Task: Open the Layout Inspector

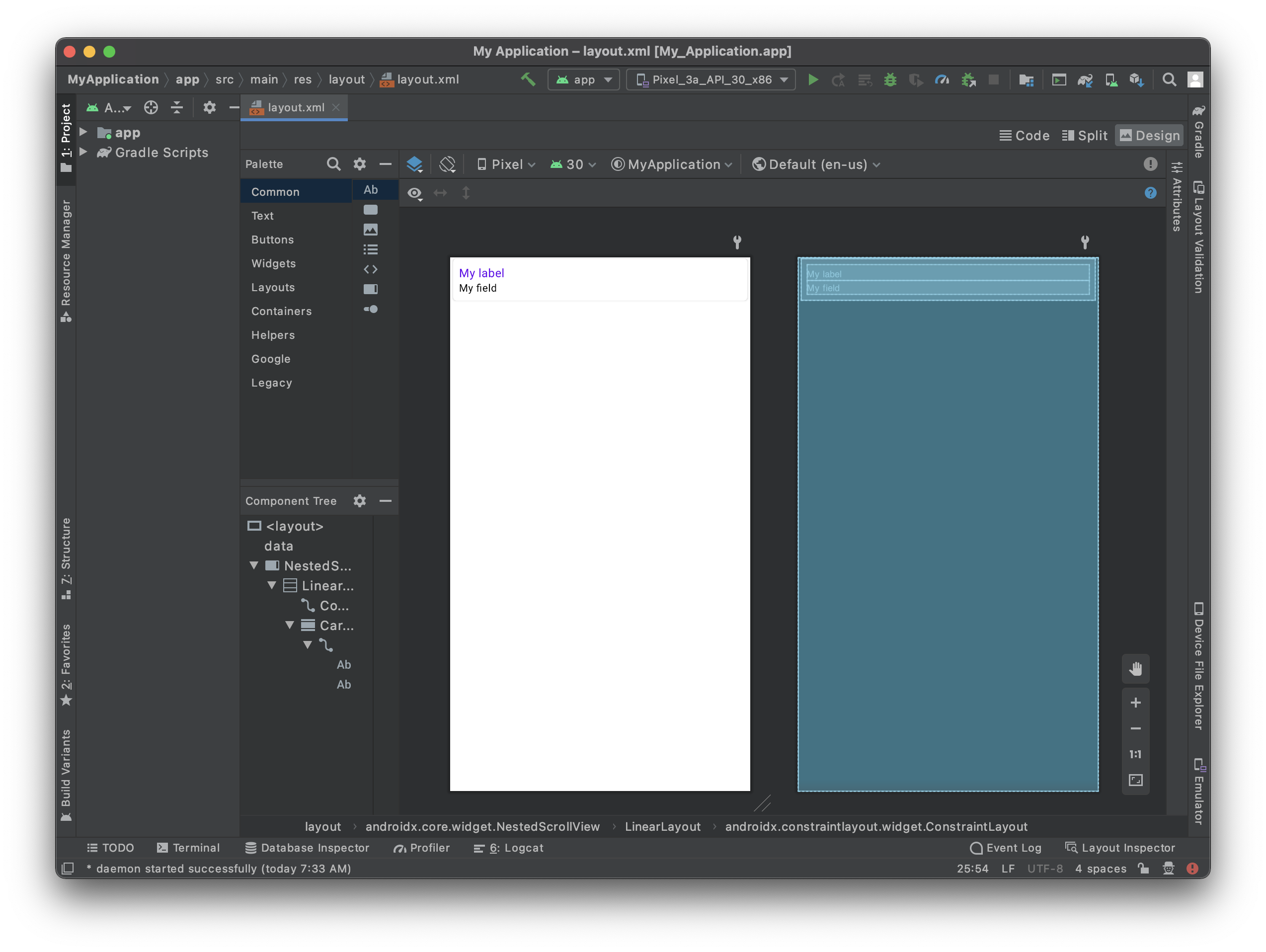Action: (1120, 848)
